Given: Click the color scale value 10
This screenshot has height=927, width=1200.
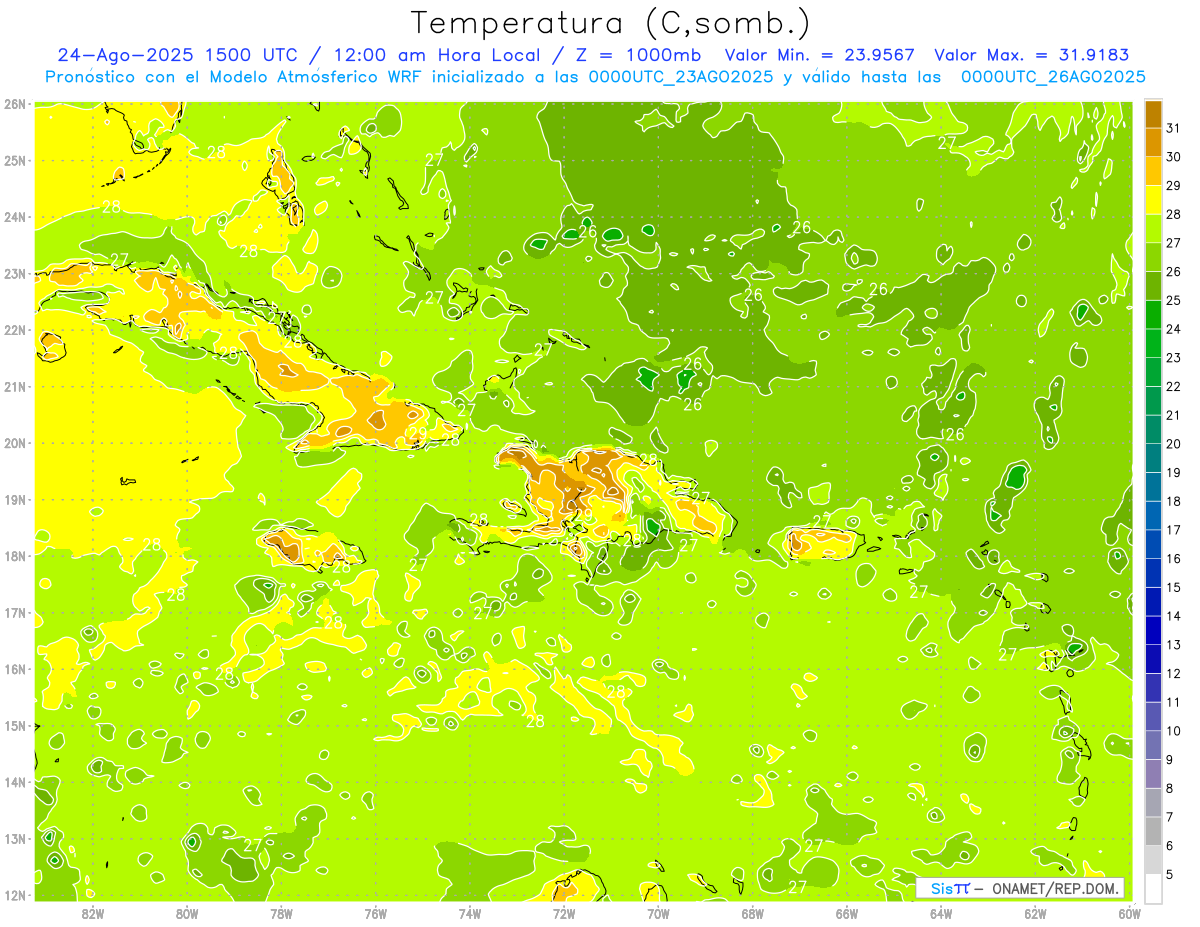Looking at the screenshot, I should (x=1173, y=731).
